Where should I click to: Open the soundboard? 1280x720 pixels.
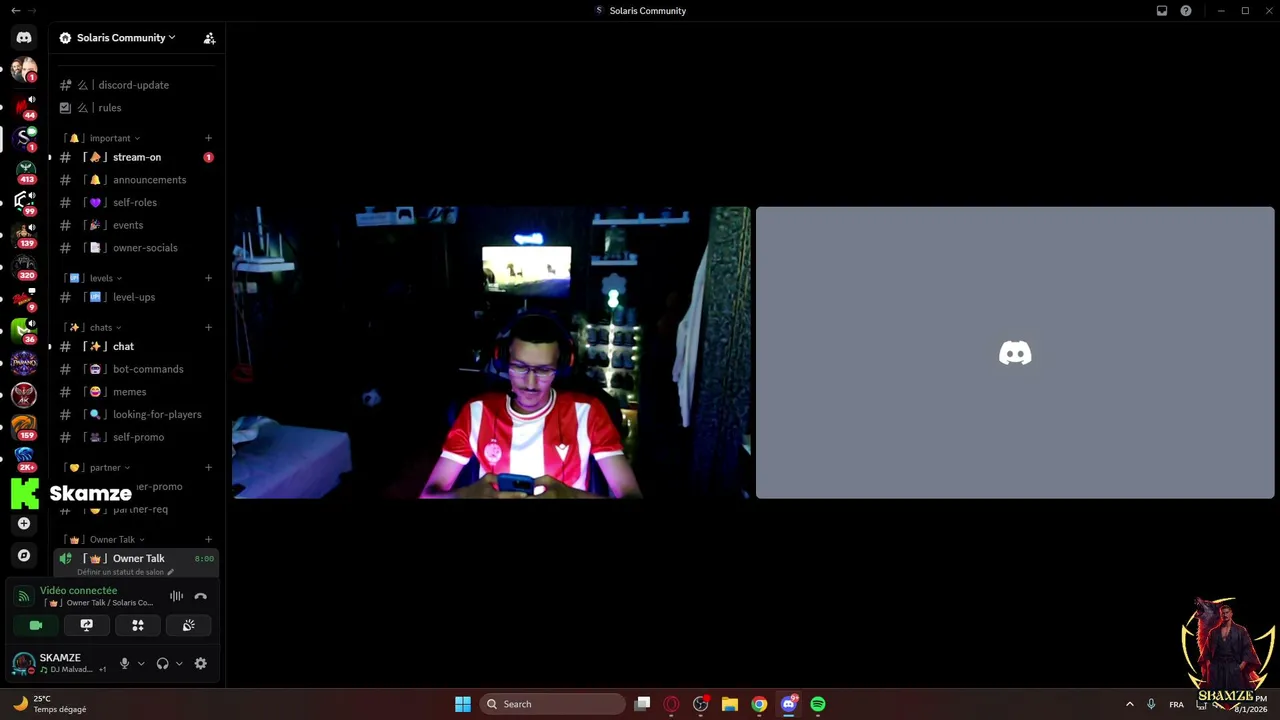point(188,625)
